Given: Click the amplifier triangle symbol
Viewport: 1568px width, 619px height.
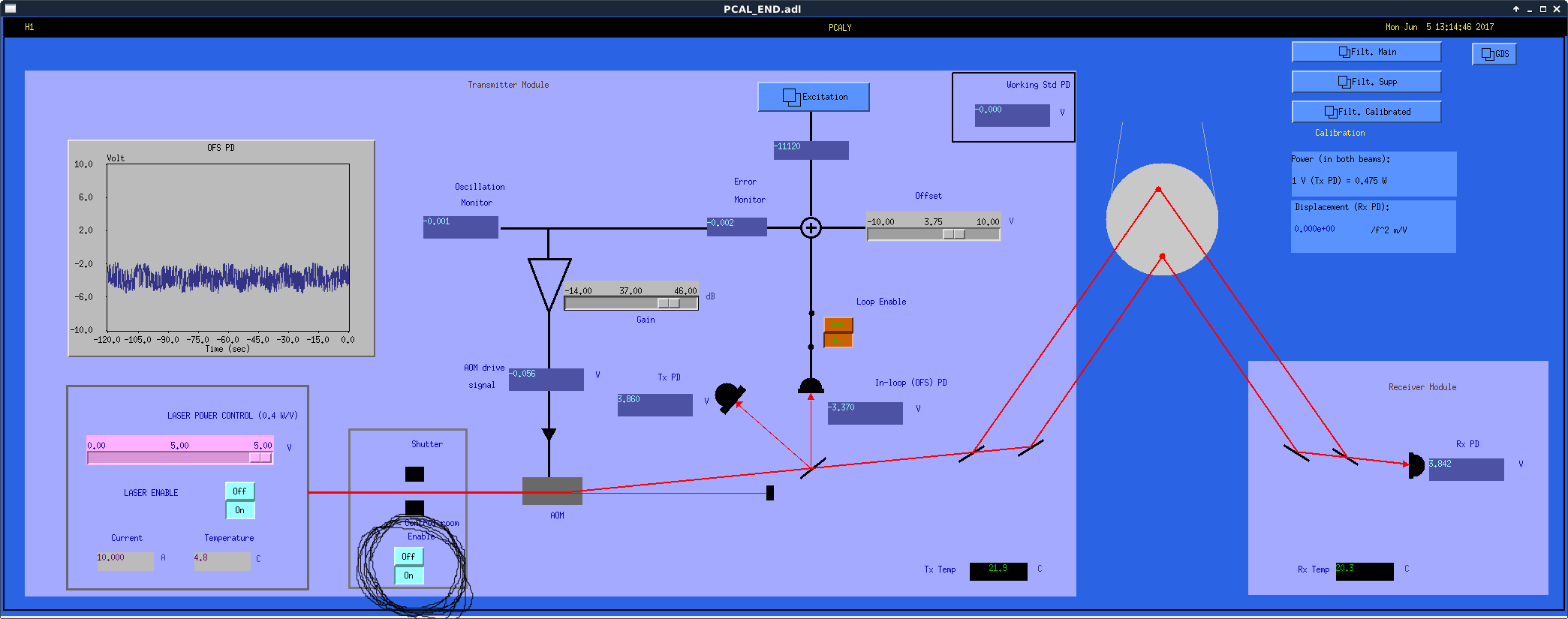Looking at the screenshot, I should tap(549, 284).
